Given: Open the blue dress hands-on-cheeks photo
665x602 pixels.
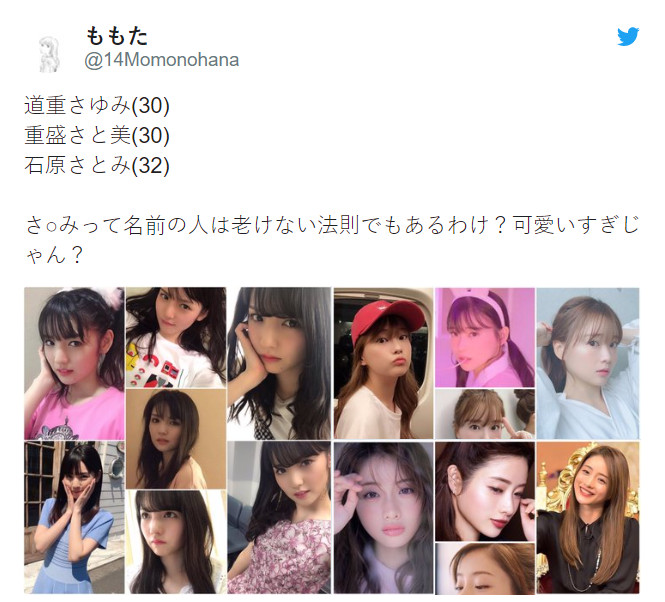Looking at the screenshot, I should pos(74,517).
